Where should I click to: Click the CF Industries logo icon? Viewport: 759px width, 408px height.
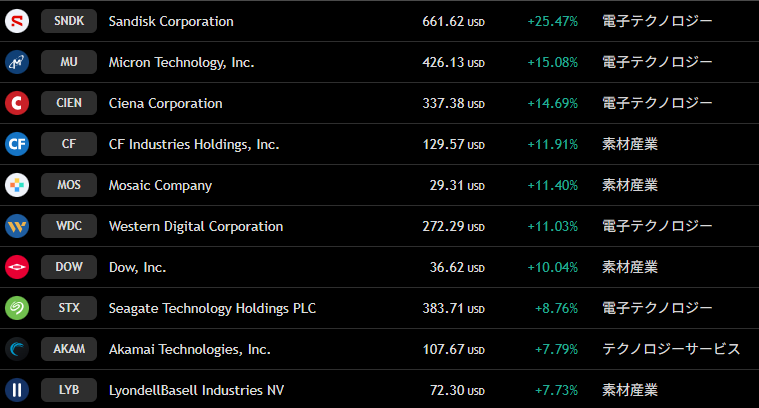point(17,144)
